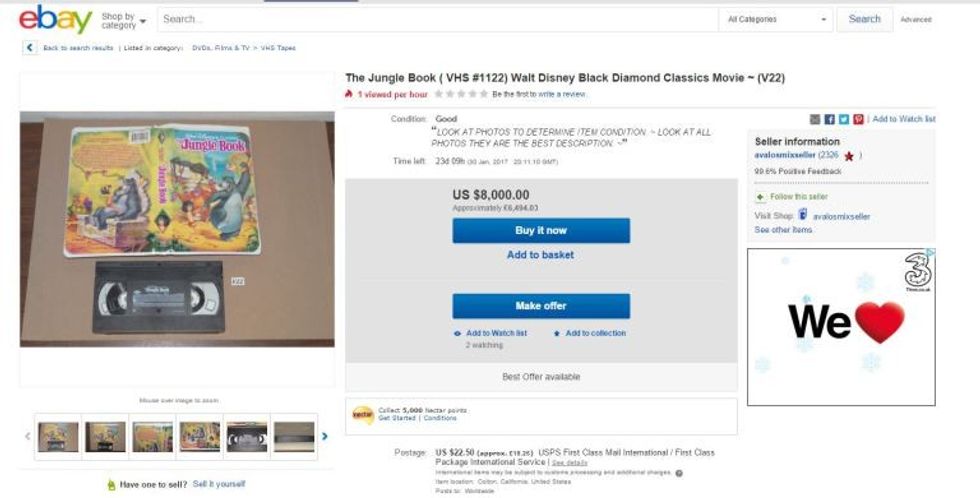Share listing on Facebook
The width and height of the screenshot is (980, 498).
click(829, 119)
